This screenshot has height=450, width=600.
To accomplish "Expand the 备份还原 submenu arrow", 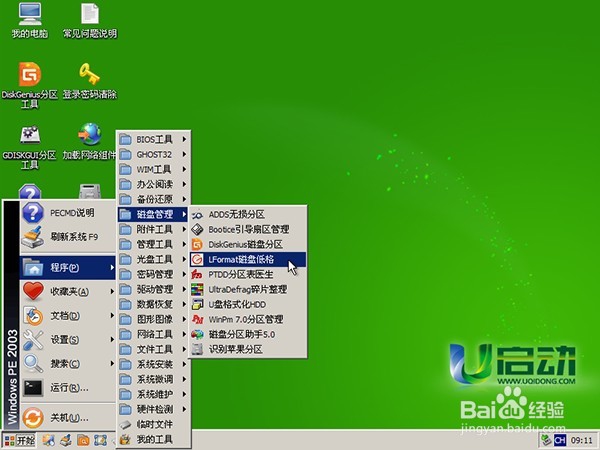I will tap(184, 199).
